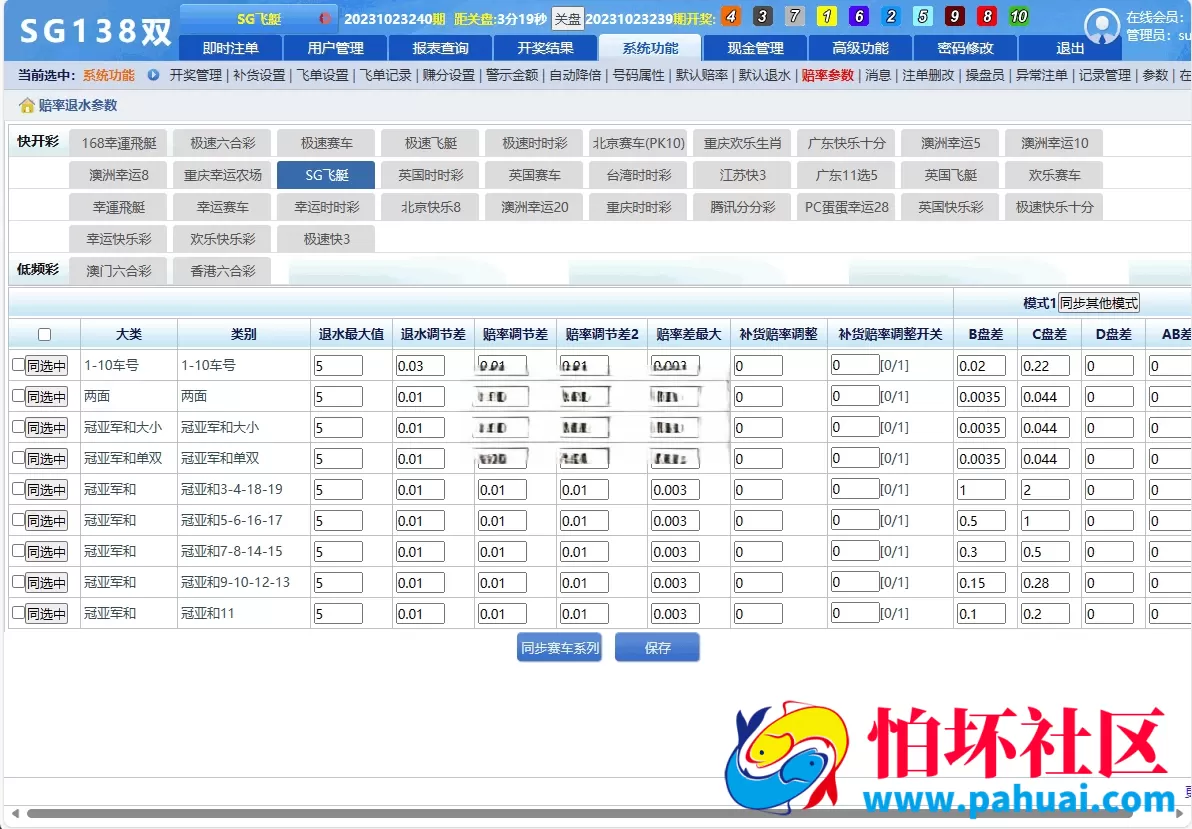Click 同选中 button in 冠亚和9-10-12-13 row
The image size is (1192, 829).
pos(46,583)
